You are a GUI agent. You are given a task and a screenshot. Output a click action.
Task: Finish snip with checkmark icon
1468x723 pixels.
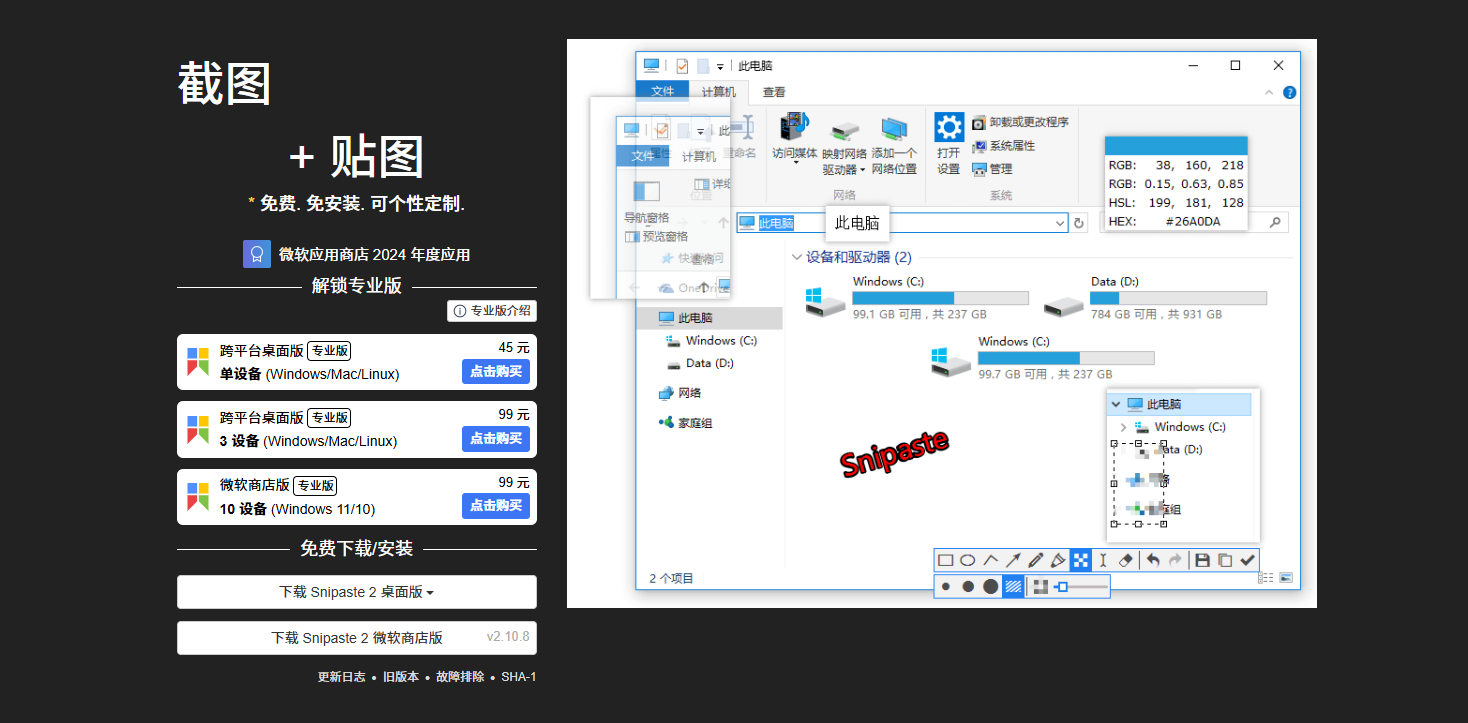[1247, 560]
